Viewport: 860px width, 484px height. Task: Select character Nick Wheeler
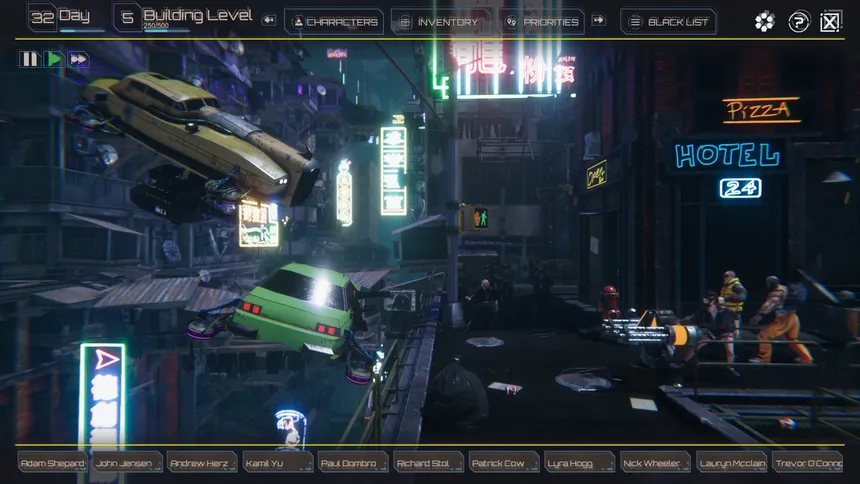point(655,463)
